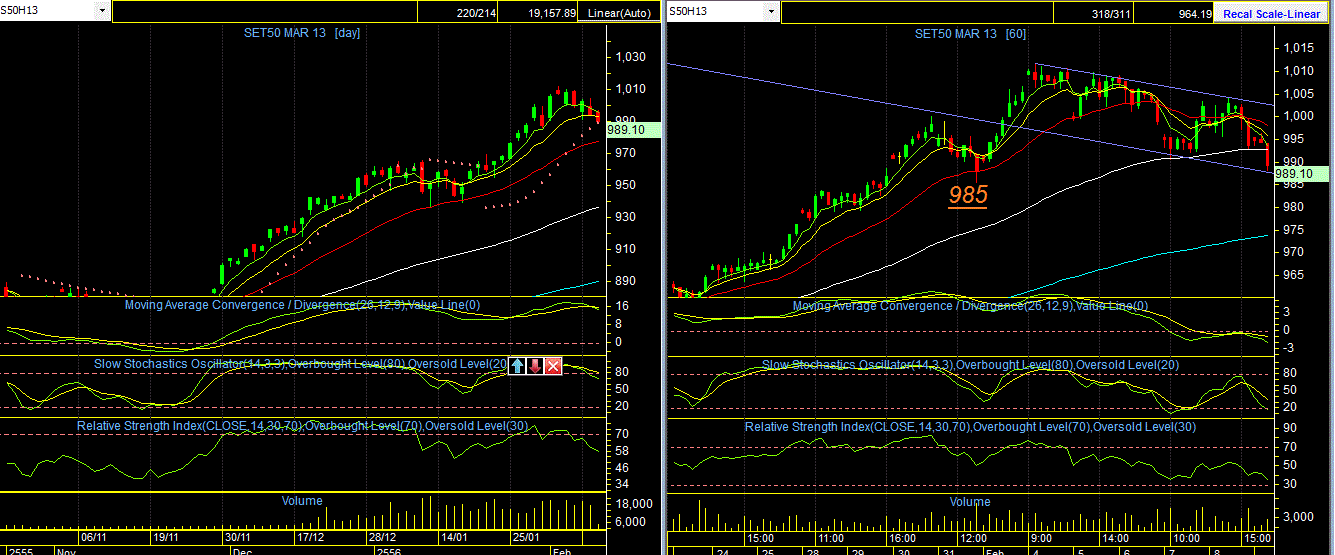Move Slow Stochastics panel up with blue arrow
This screenshot has height=555, width=1335.
(x=517, y=366)
